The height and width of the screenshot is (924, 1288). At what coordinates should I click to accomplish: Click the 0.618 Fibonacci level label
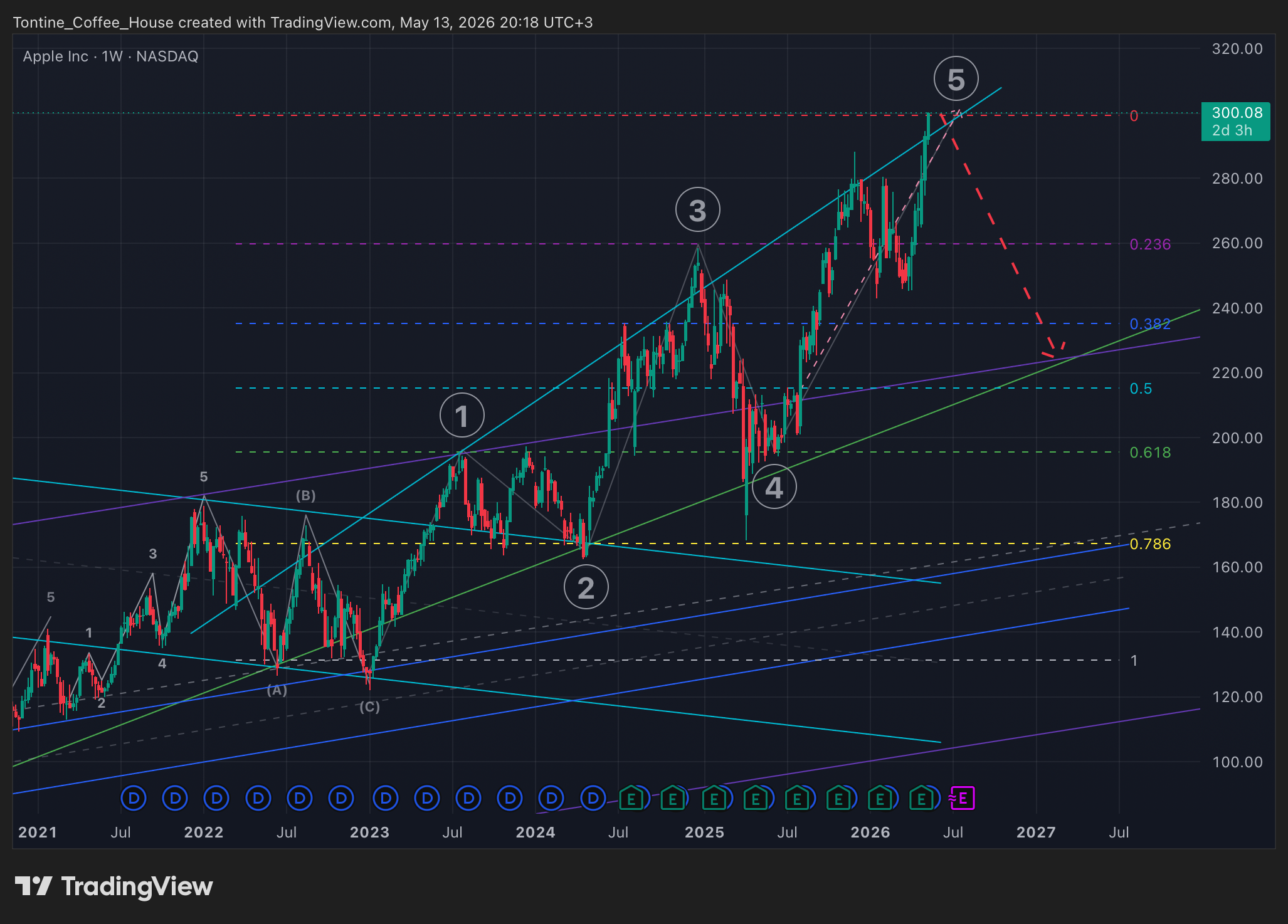click(x=1150, y=453)
